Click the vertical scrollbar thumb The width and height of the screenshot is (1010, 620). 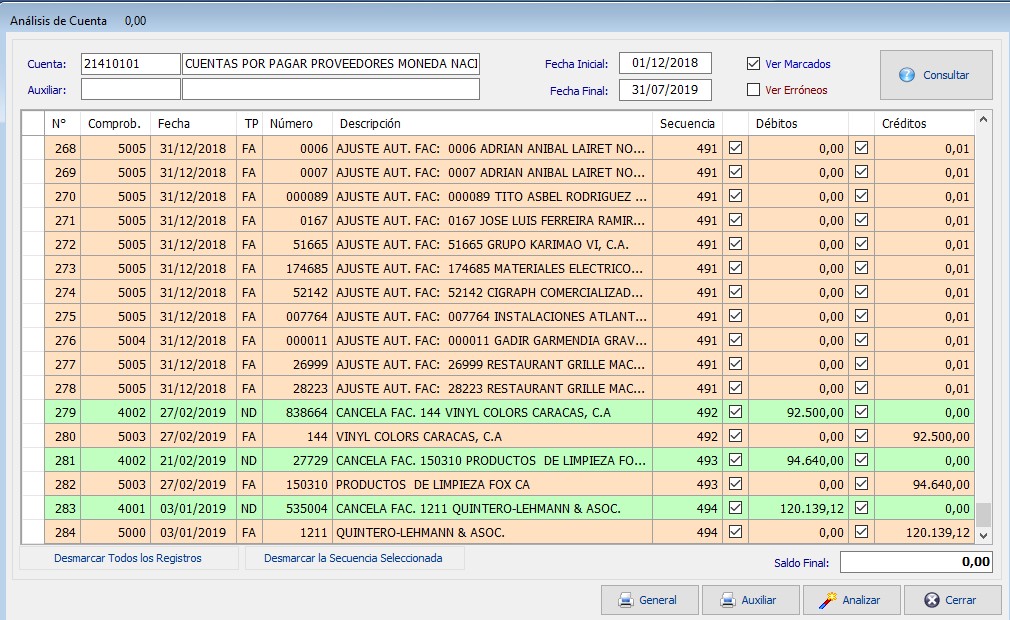point(983,514)
